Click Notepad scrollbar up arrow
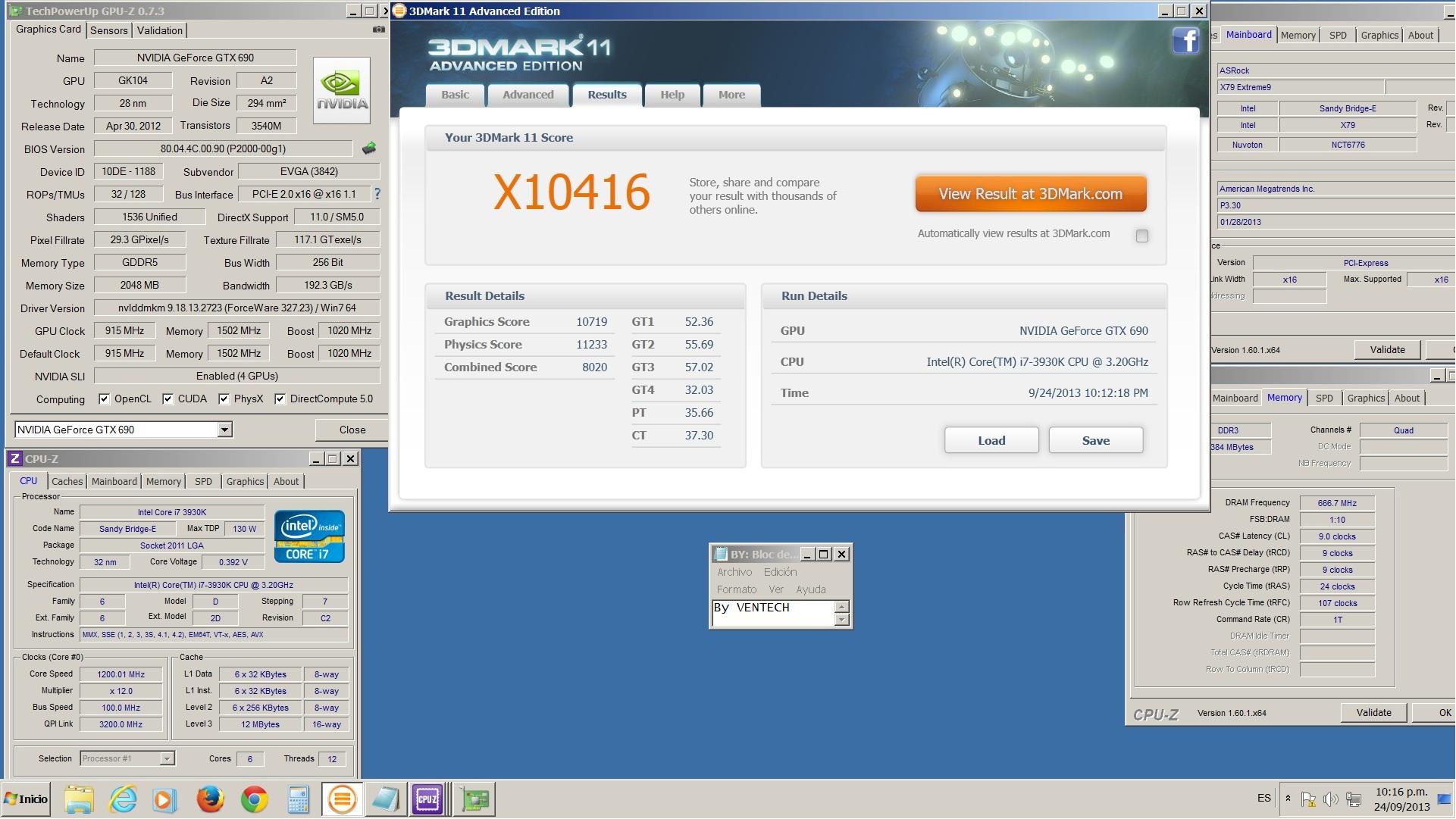 [x=841, y=606]
